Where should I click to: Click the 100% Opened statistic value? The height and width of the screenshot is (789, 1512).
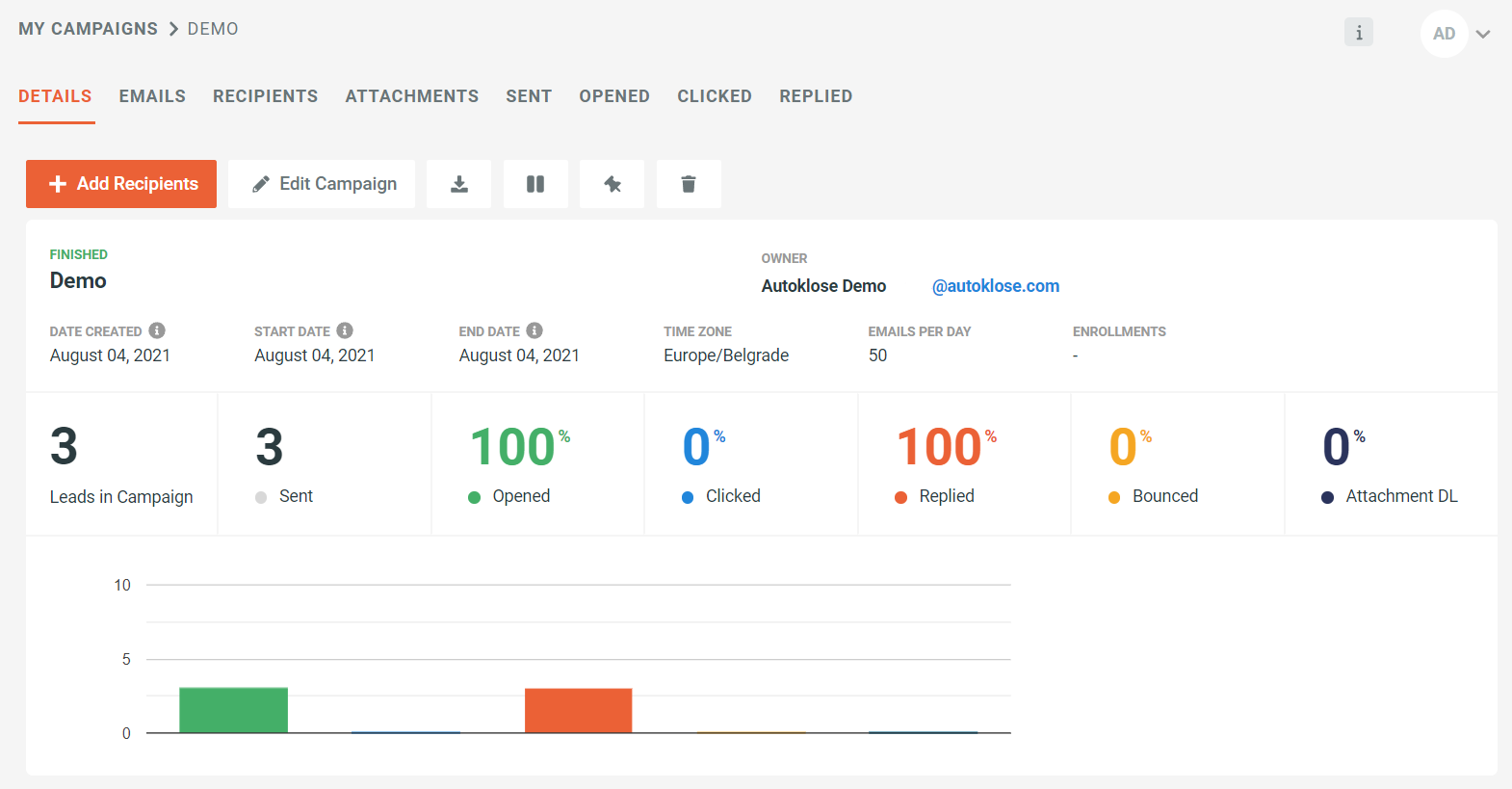[520, 447]
